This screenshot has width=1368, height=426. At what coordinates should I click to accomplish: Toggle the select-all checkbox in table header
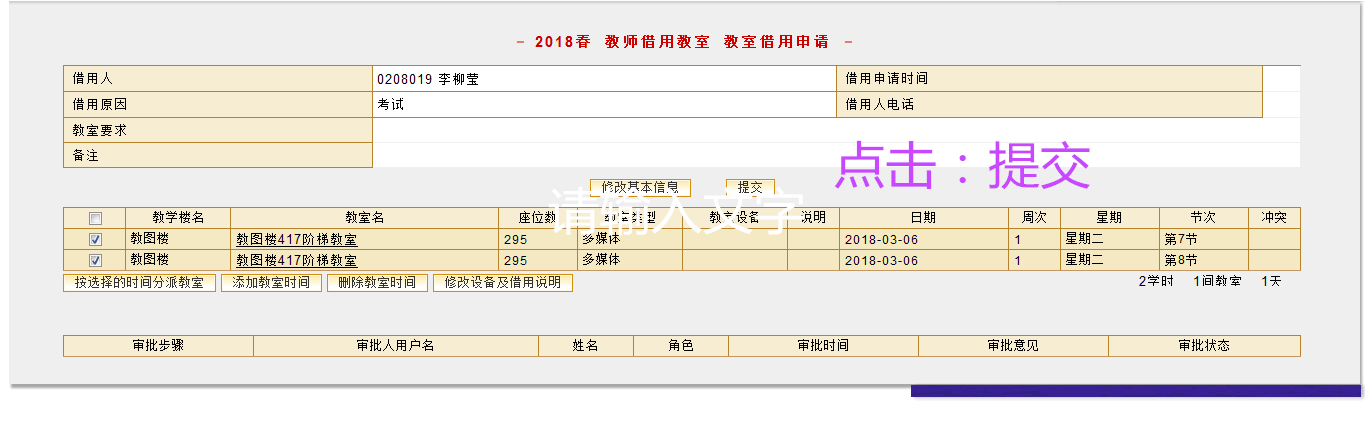click(95, 219)
